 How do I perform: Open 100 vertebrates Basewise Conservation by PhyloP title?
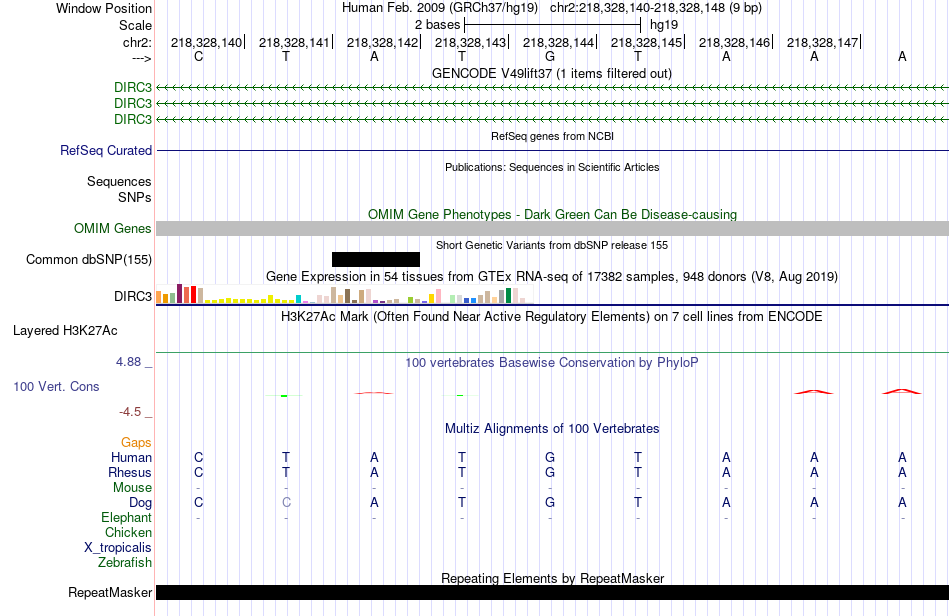[552, 363]
